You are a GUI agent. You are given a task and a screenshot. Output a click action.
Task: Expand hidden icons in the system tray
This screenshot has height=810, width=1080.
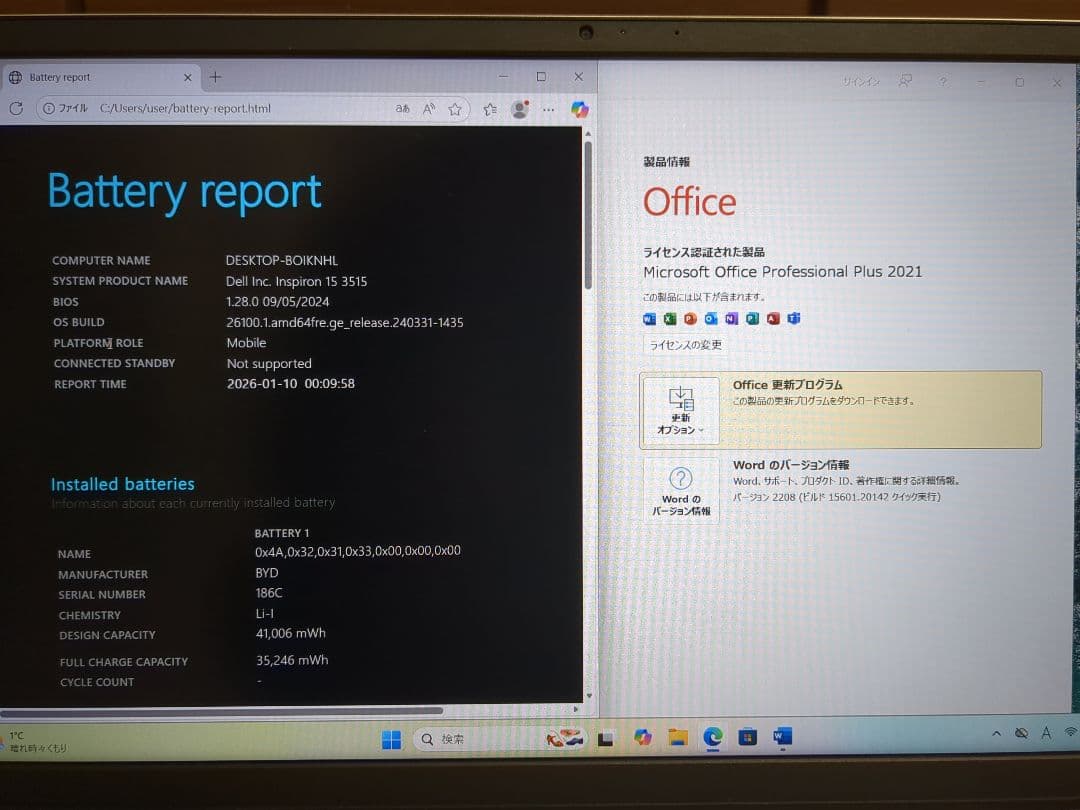pyautogui.click(x=996, y=733)
